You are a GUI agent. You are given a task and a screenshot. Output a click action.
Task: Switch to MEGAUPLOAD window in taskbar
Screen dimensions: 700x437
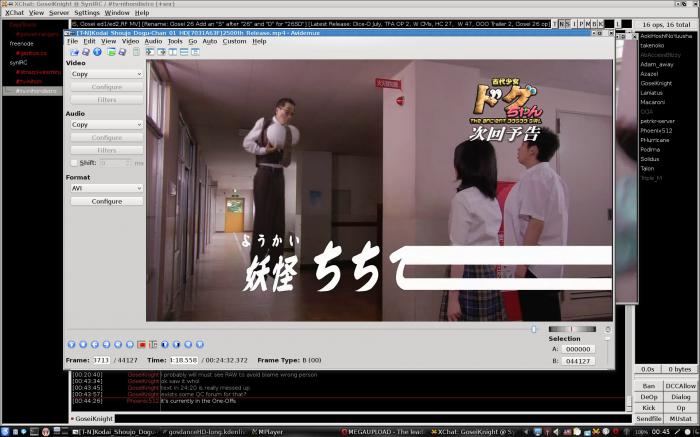click(x=383, y=432)
